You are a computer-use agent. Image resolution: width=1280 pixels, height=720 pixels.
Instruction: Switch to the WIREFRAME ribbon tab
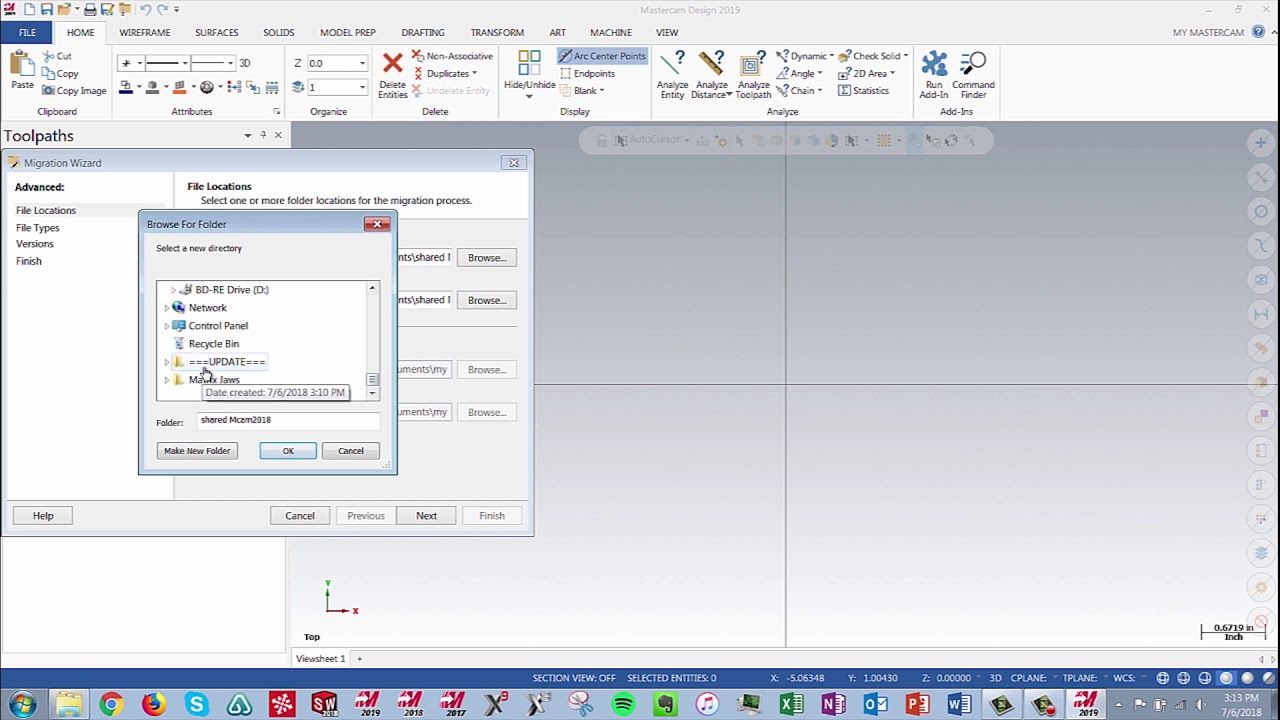pyautogui.click(x=145, y=32)
